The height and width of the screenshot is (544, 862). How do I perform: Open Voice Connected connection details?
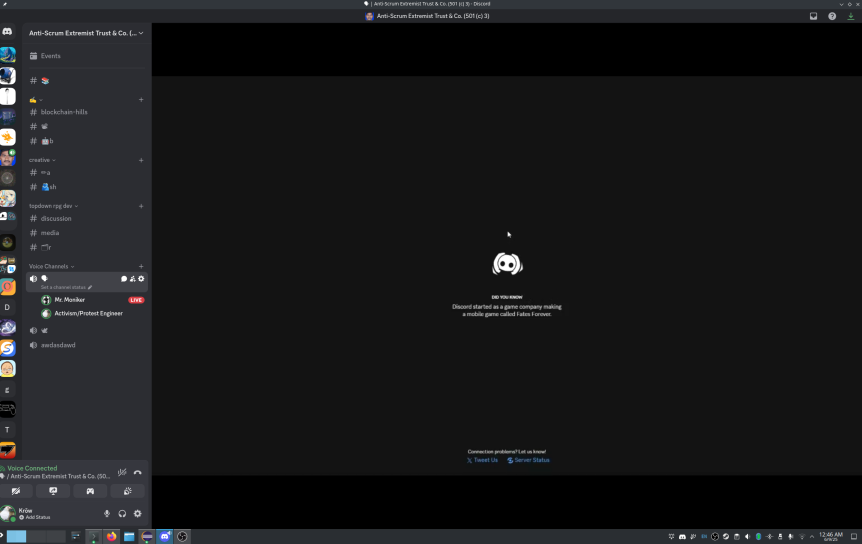[32, 469]
